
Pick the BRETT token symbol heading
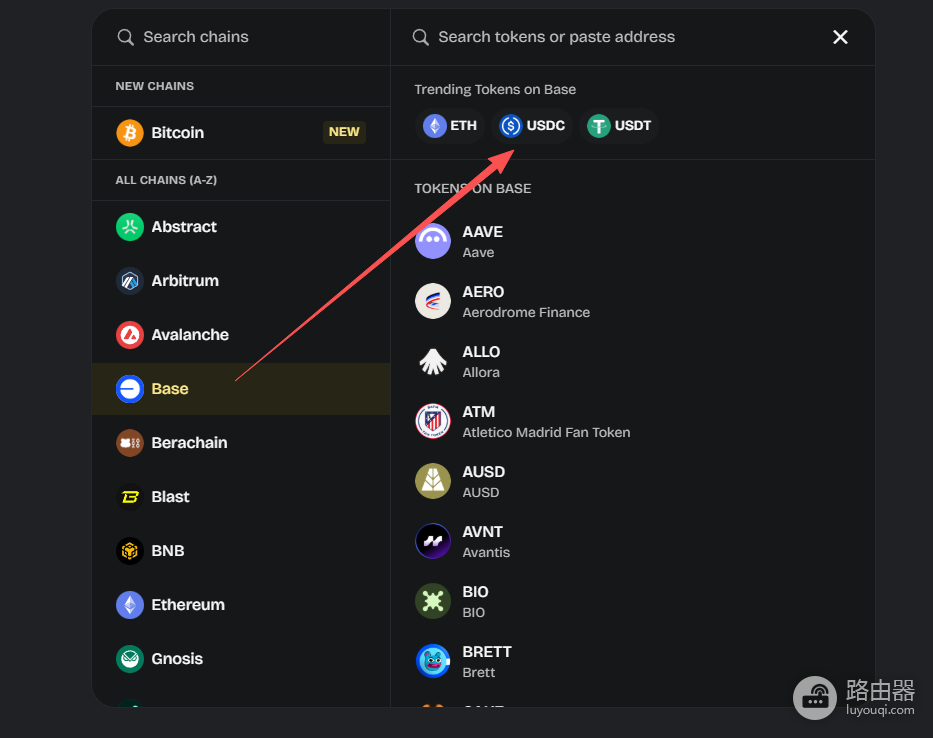click(x=487, y=652)
